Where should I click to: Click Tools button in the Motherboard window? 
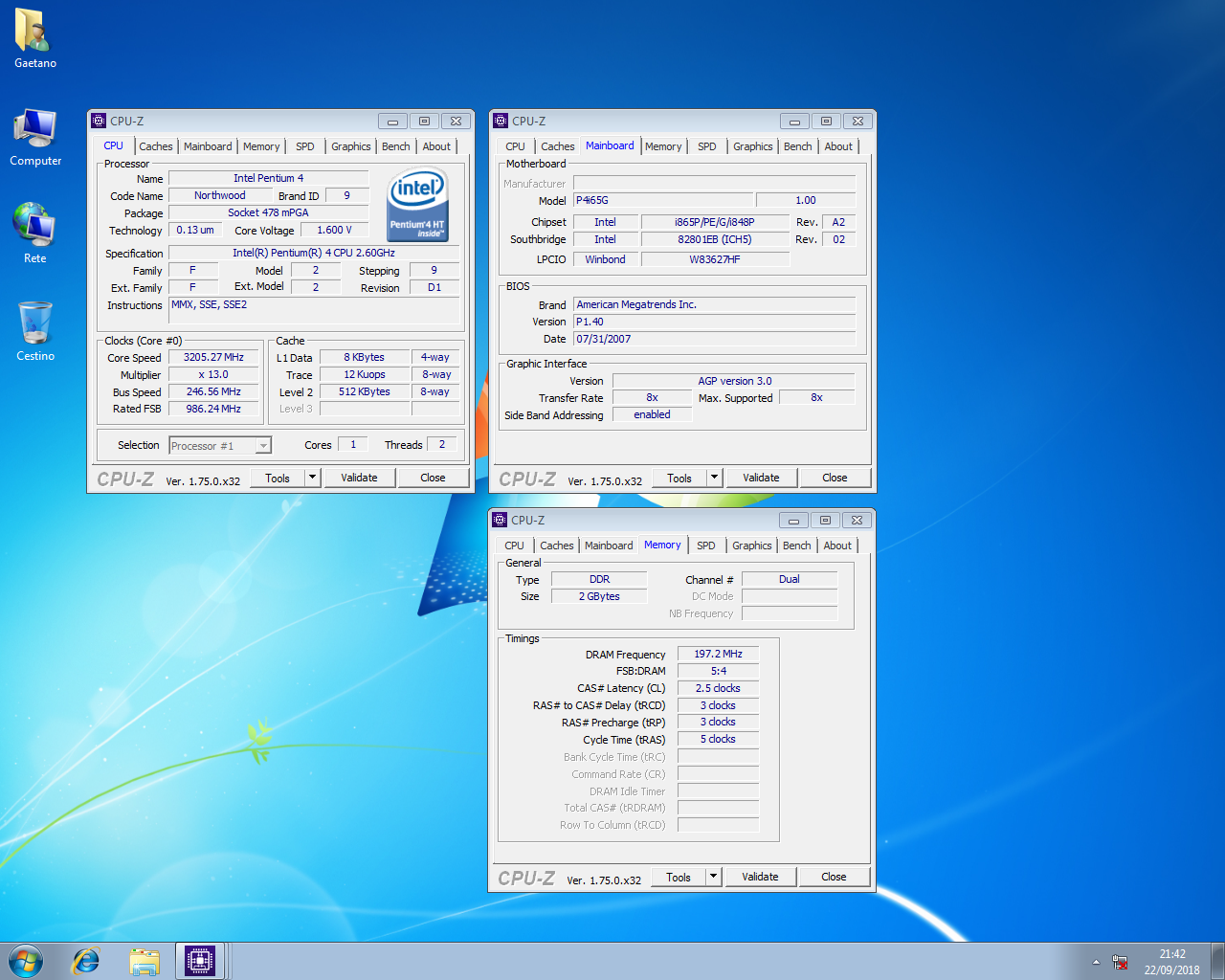pos(679,478)
